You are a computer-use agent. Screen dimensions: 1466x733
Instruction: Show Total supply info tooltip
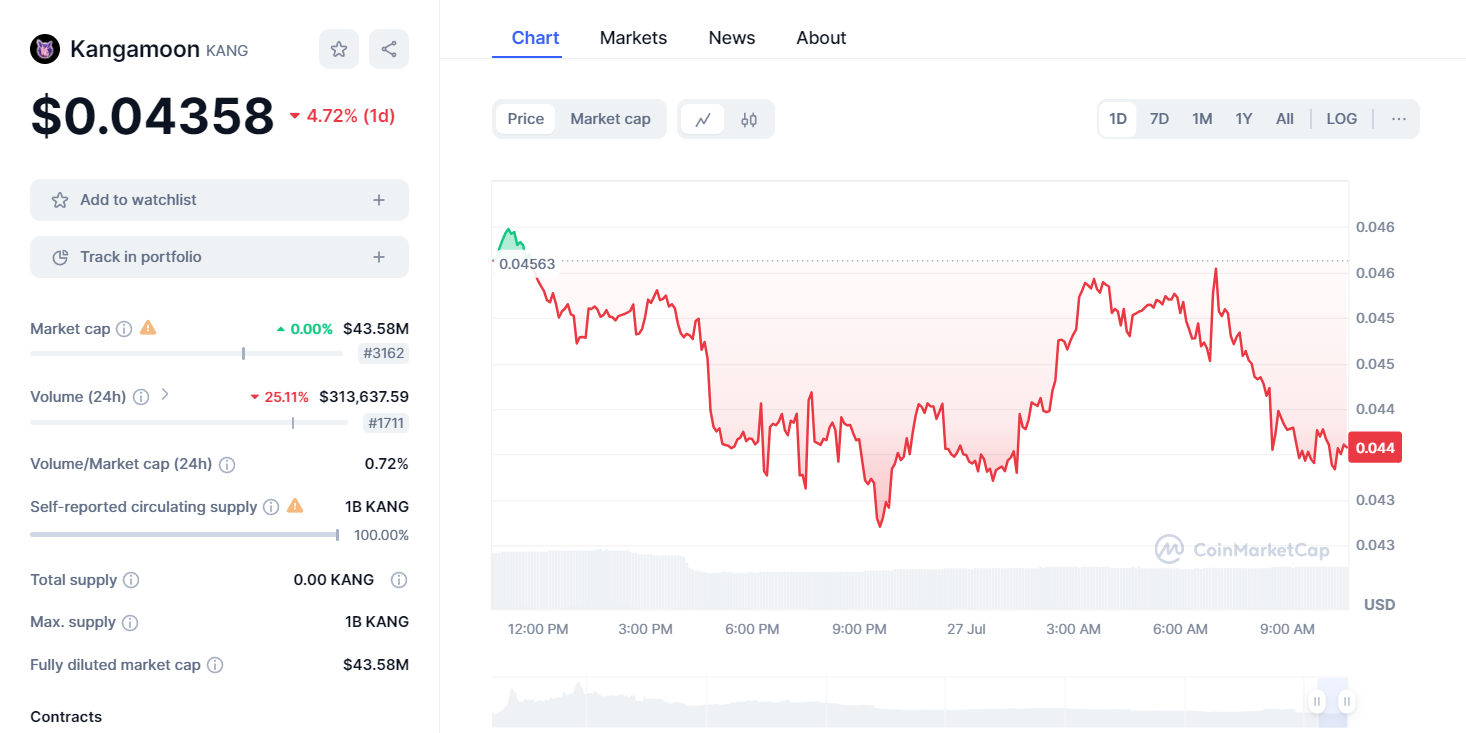[131, 580]
